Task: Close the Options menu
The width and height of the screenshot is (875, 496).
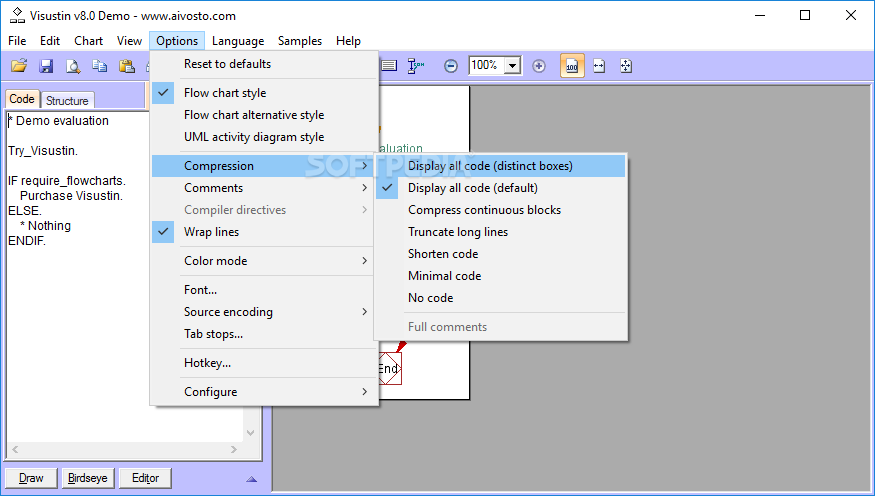Action: (x=177, y=41)
